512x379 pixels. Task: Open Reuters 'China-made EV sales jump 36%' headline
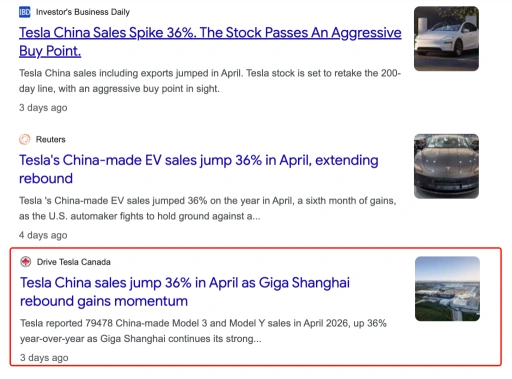199,169
